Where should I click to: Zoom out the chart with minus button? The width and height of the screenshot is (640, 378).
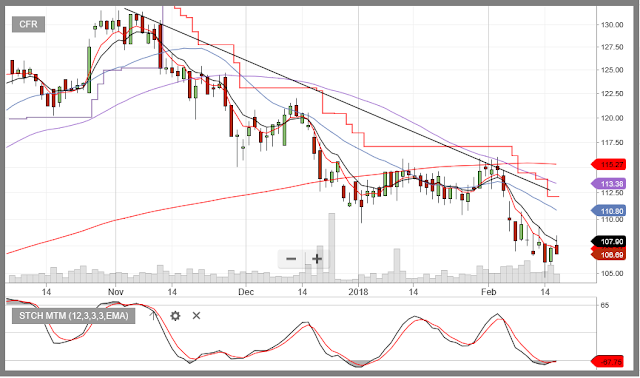[291, 259]
